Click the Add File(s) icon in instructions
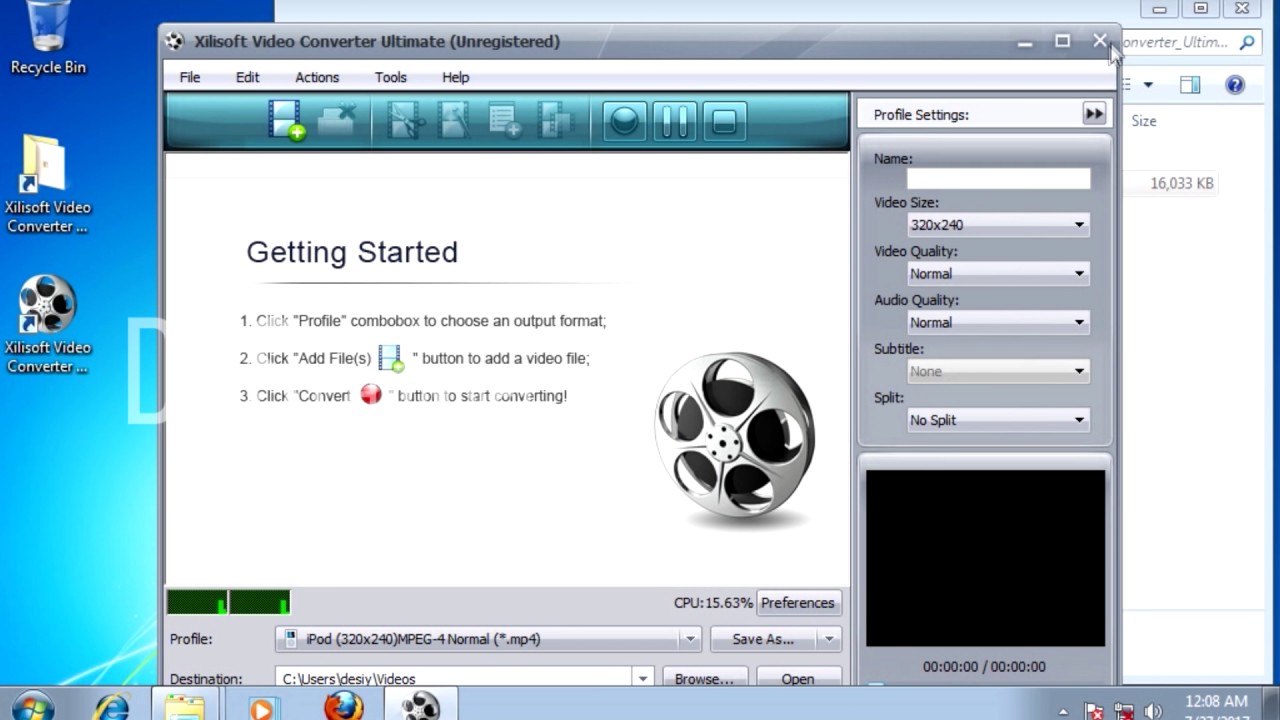The height and width of the screenshot is (720, 1280). pyautogui.click(x=390, y=358)
